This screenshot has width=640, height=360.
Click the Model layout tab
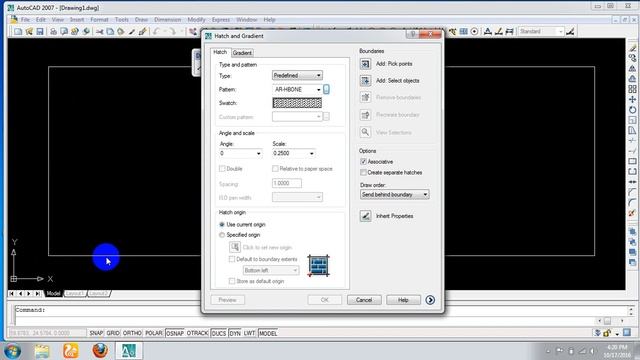point(53,293)
